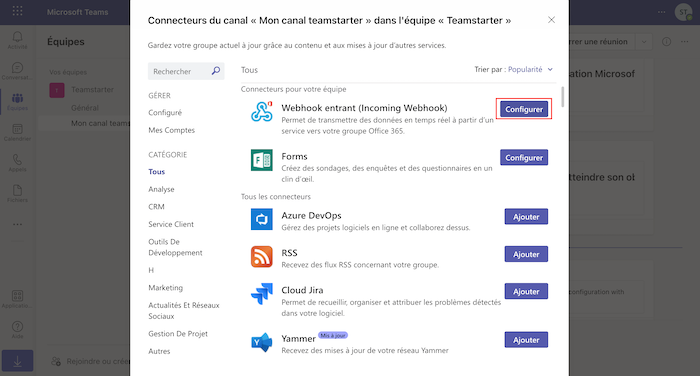The width and height of the screenshot is (700, 376).
Task: Click the Yammer connector icon
Action: (x=262, y=343)
